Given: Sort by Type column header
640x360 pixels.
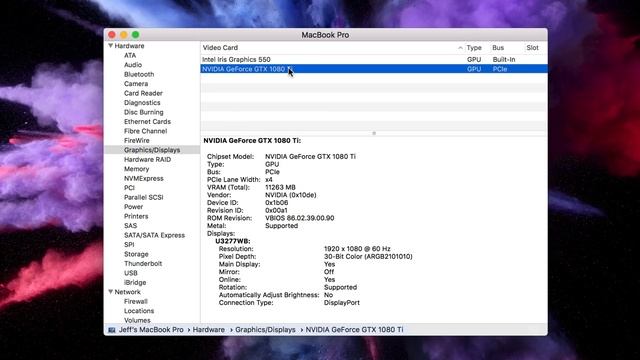Looking at the screenshot, I should [x=474, y=48].
